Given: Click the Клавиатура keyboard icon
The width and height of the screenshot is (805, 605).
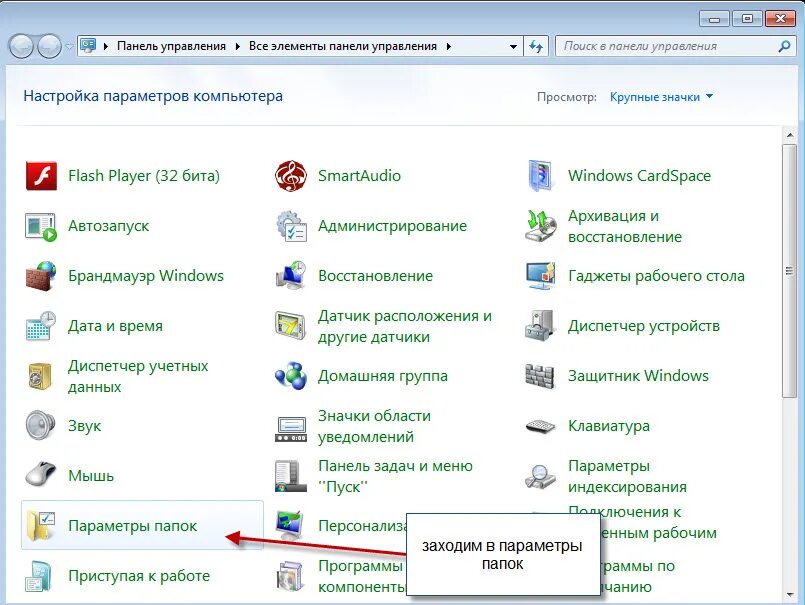Looking at the screenshot, I should 541,426.
